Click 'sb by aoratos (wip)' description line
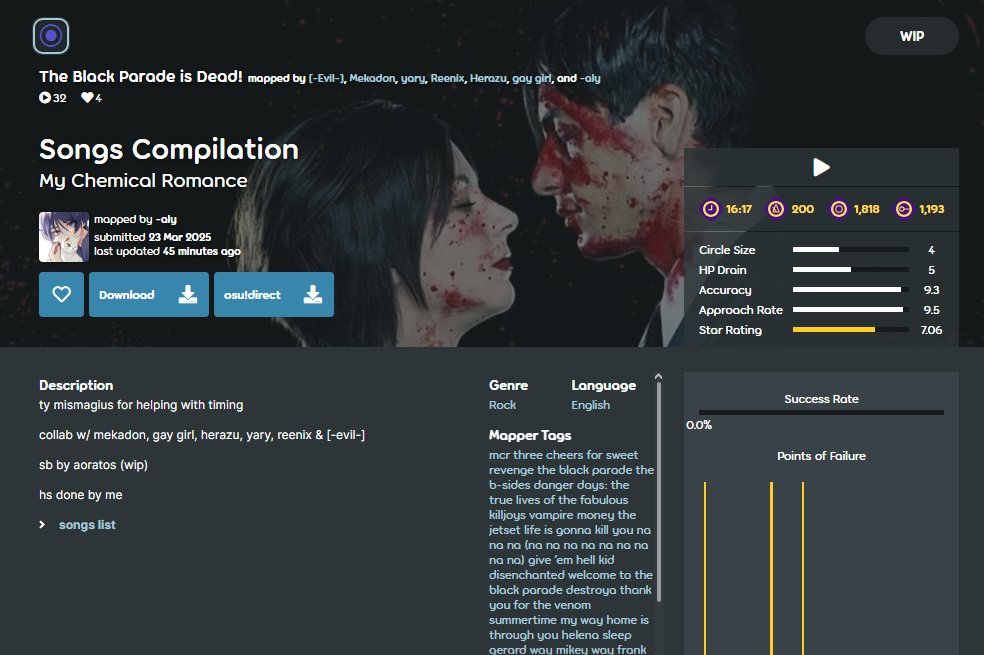984x655 pixels. 94,465
